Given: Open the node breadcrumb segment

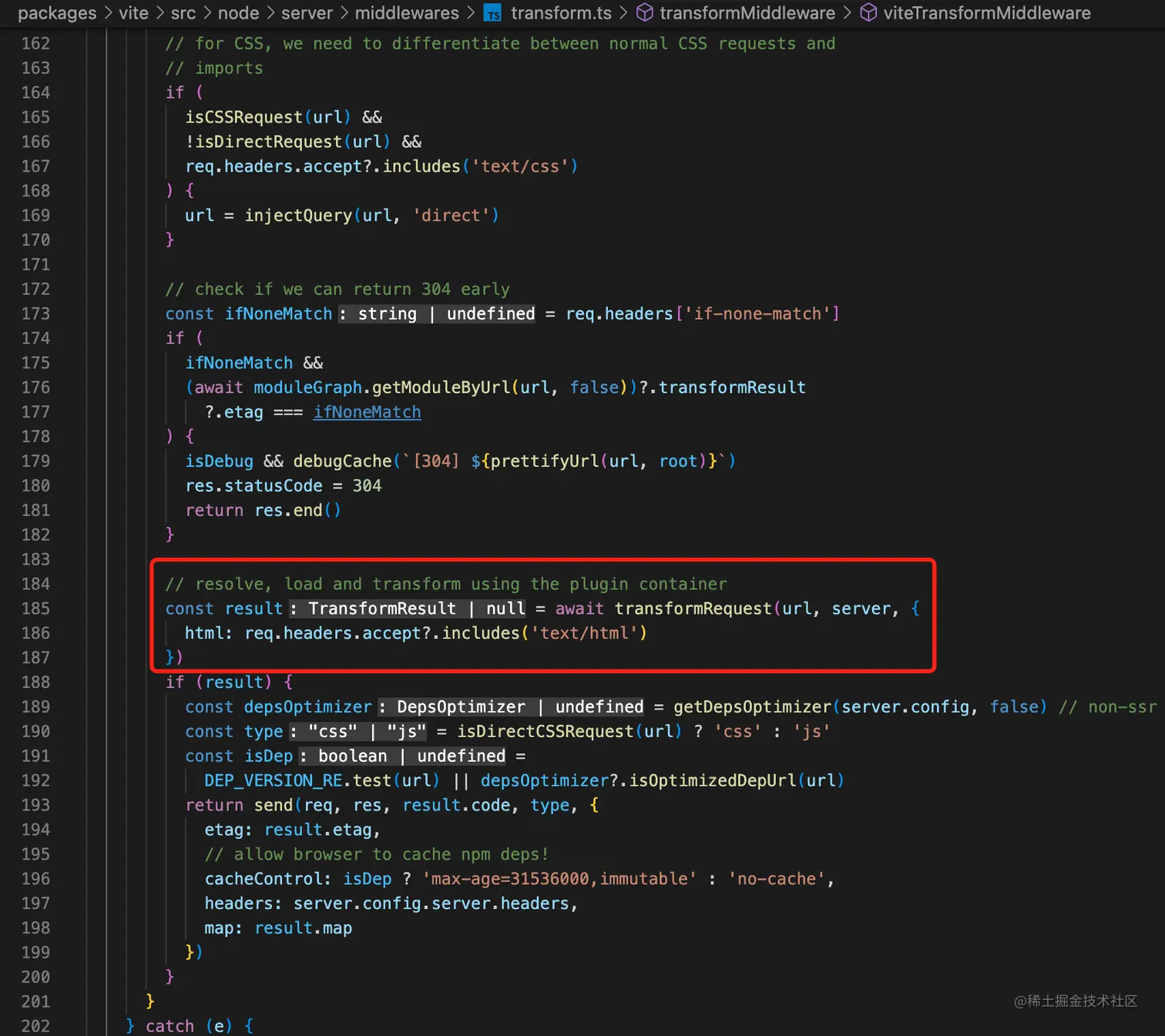Looking at the screenshot, I should click(238, 13).
